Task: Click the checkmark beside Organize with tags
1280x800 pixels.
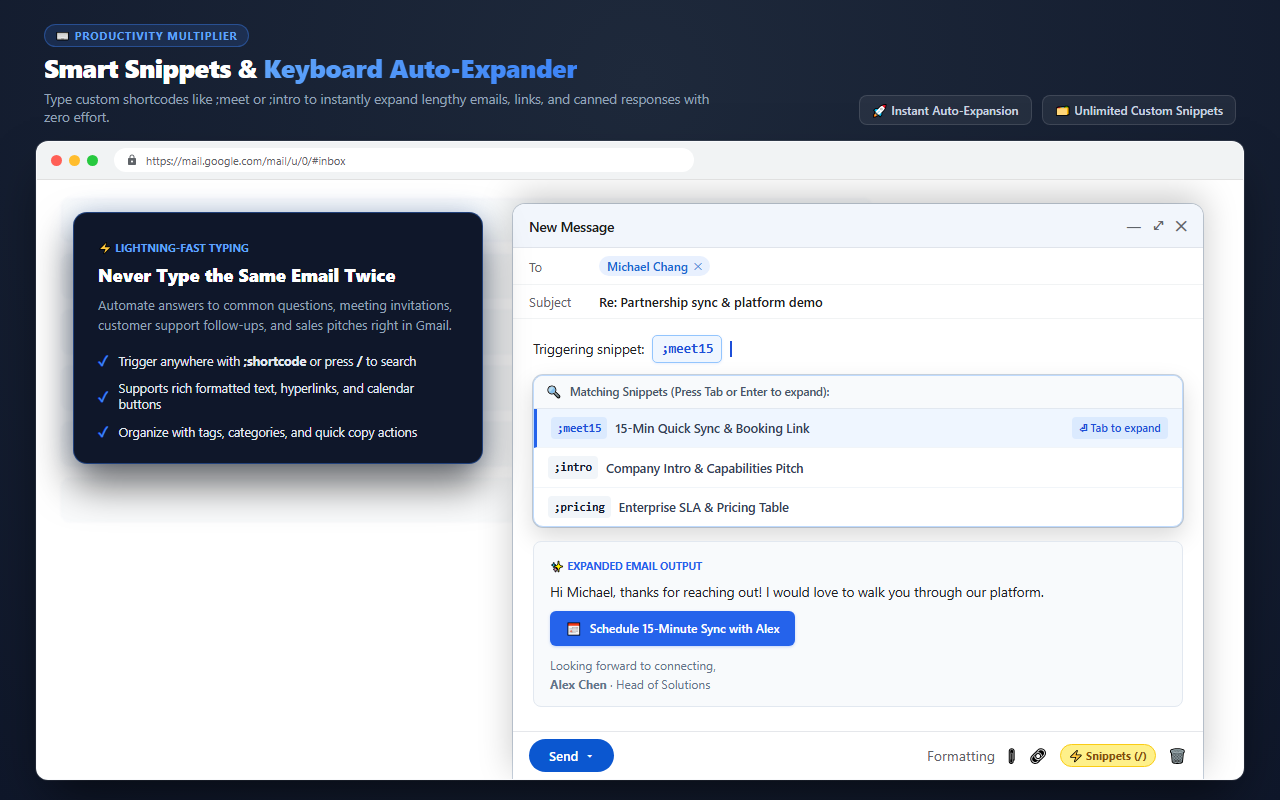Action: click(x=103, y=433)
